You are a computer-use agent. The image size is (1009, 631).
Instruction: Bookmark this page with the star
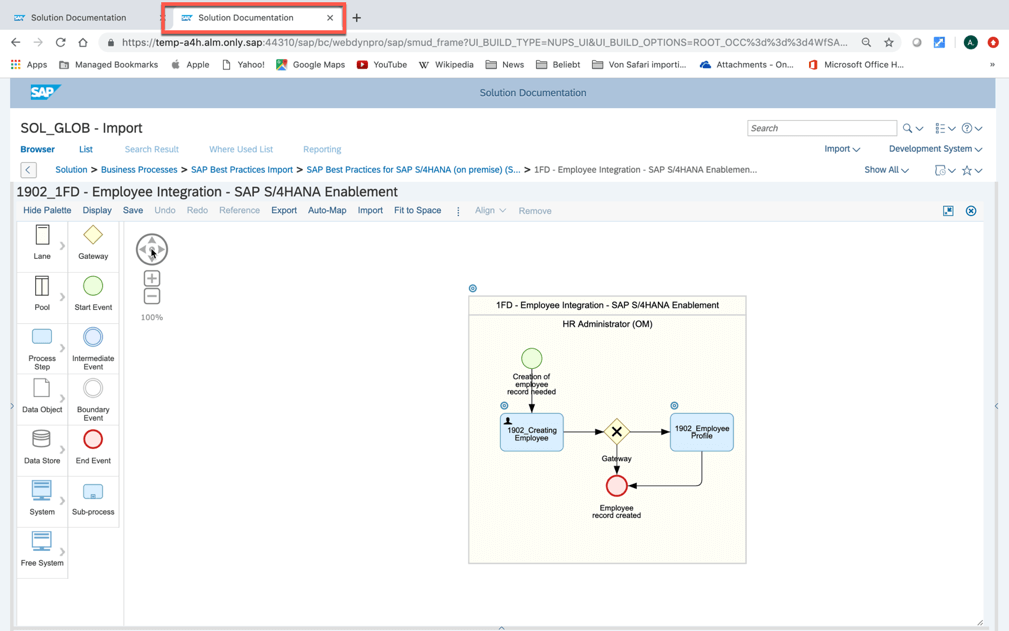(x=889, y=42)
